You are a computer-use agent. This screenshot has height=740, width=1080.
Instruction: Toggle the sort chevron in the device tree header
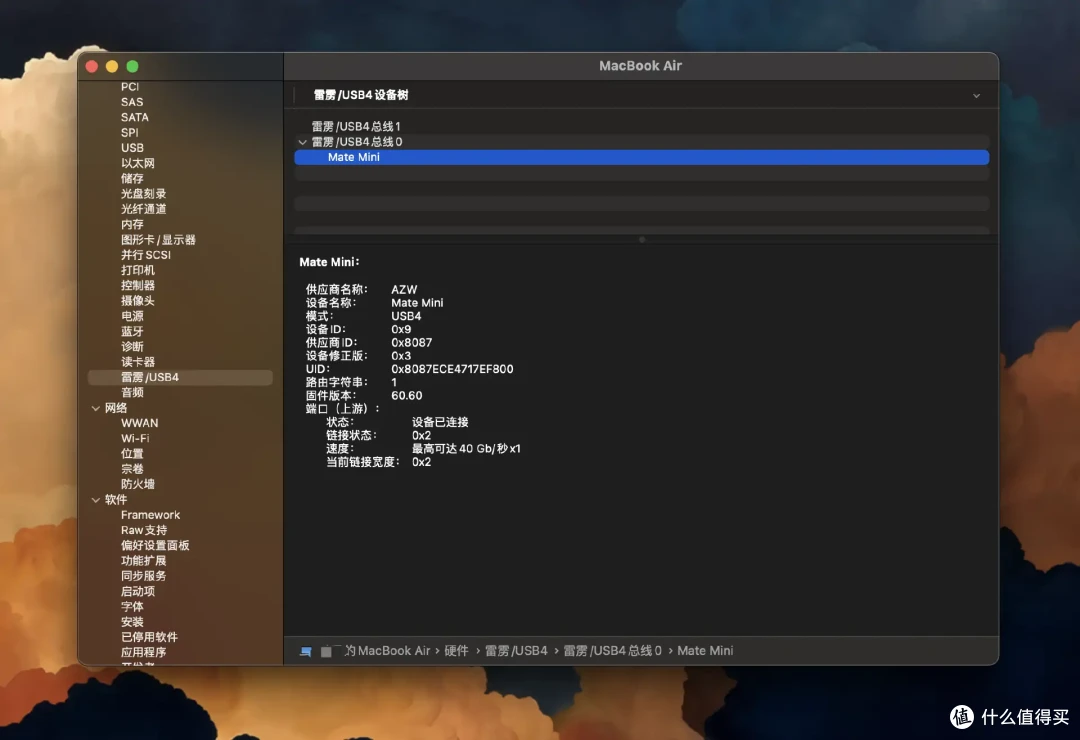coord(976,96)
